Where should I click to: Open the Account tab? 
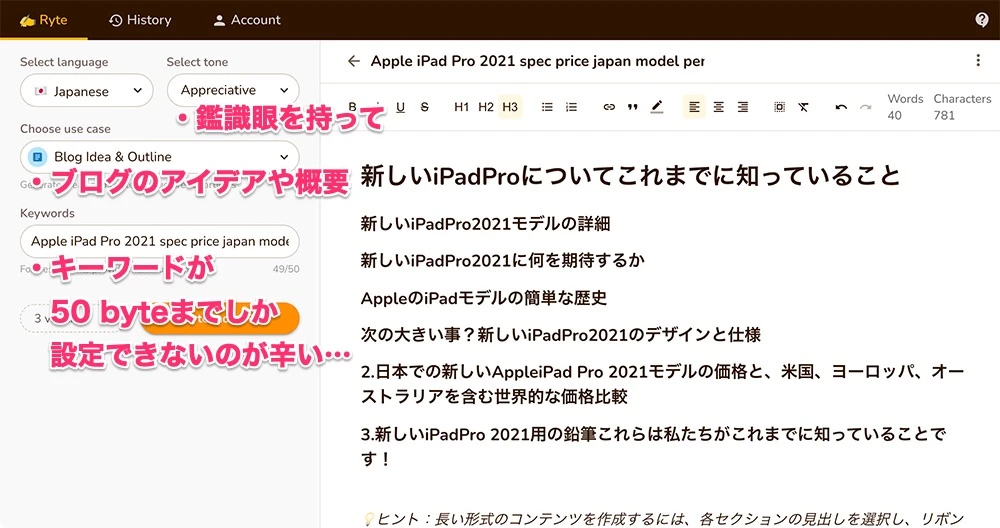(247, 20)
